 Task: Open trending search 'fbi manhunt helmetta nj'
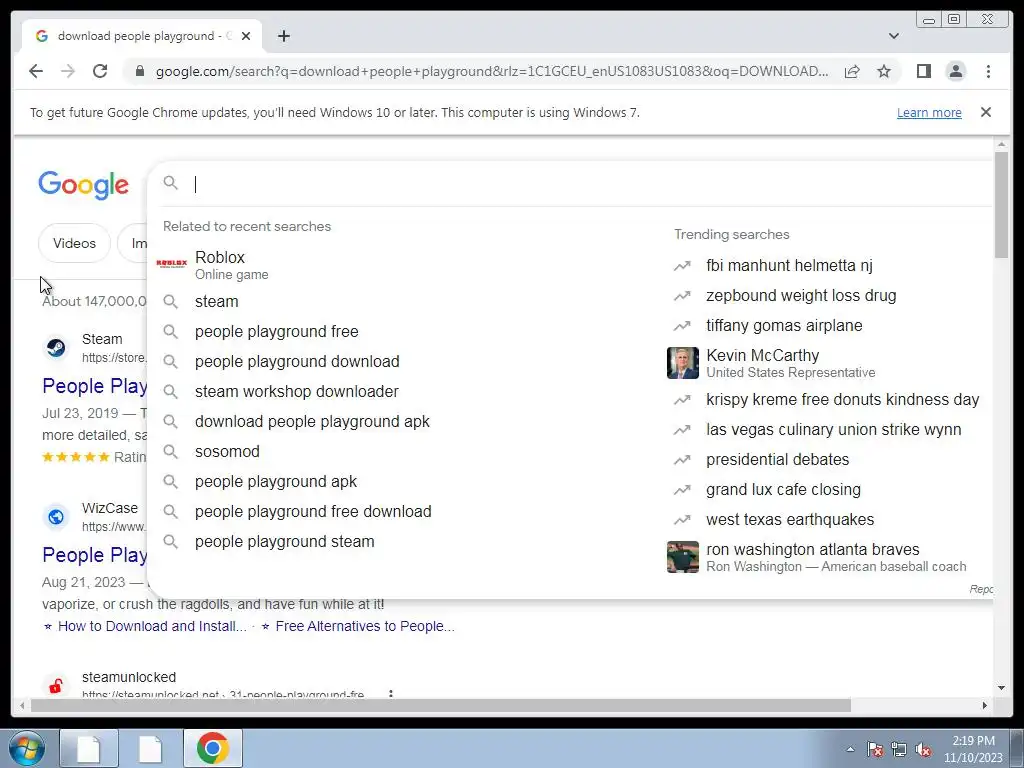point(789,265)
